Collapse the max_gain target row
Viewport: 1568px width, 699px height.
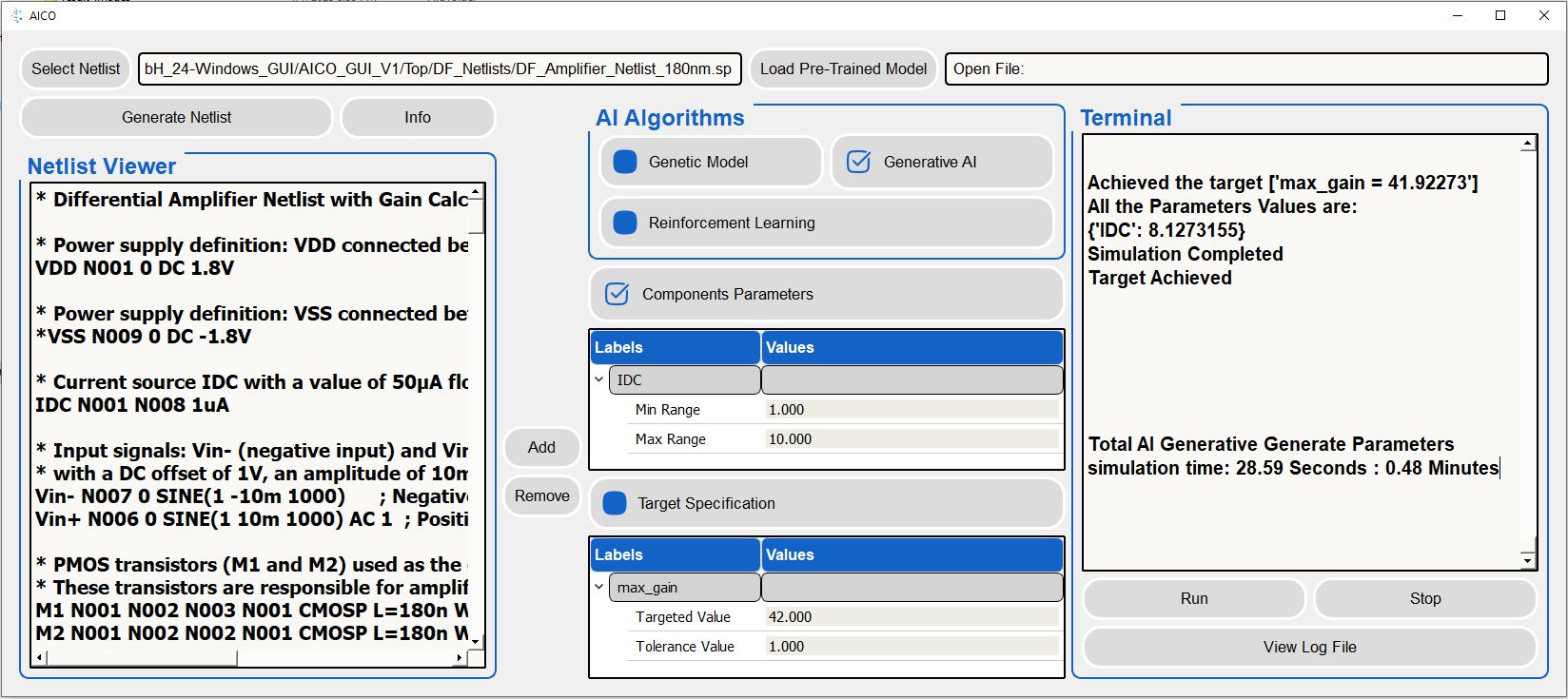click(599, 587)
